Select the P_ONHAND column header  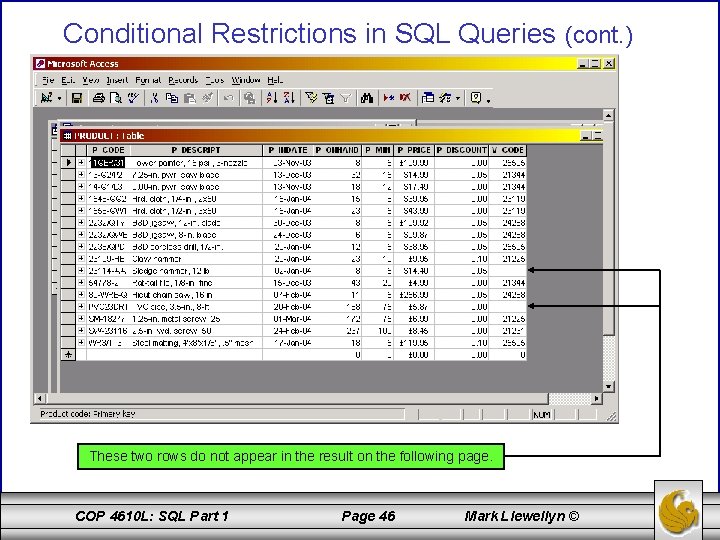[338, 150]
